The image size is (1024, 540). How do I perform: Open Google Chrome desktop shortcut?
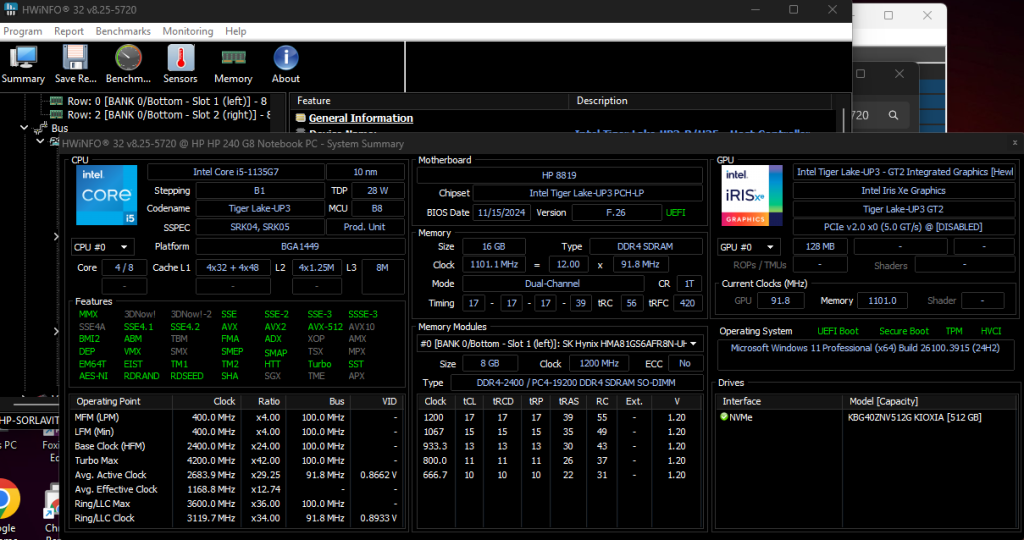tap(8, 499)
